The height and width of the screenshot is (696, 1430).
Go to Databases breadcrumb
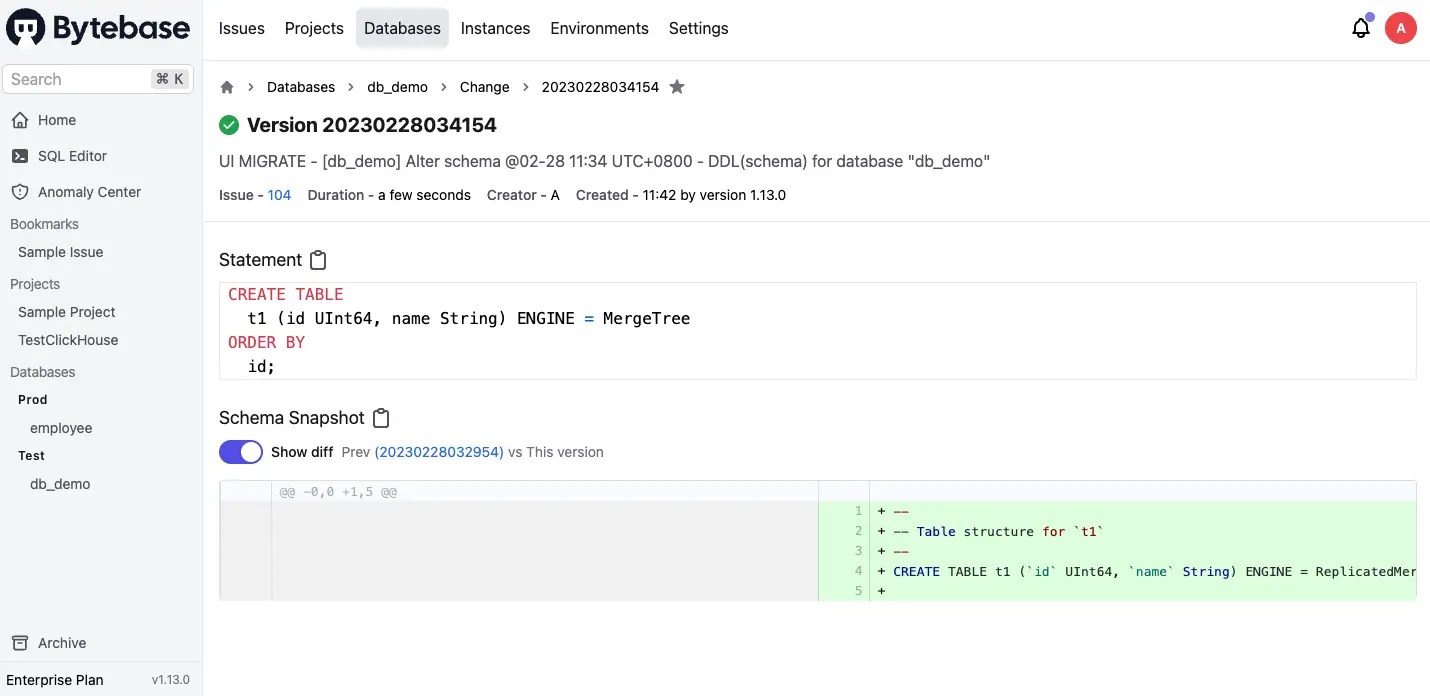[x=301, y=87]
